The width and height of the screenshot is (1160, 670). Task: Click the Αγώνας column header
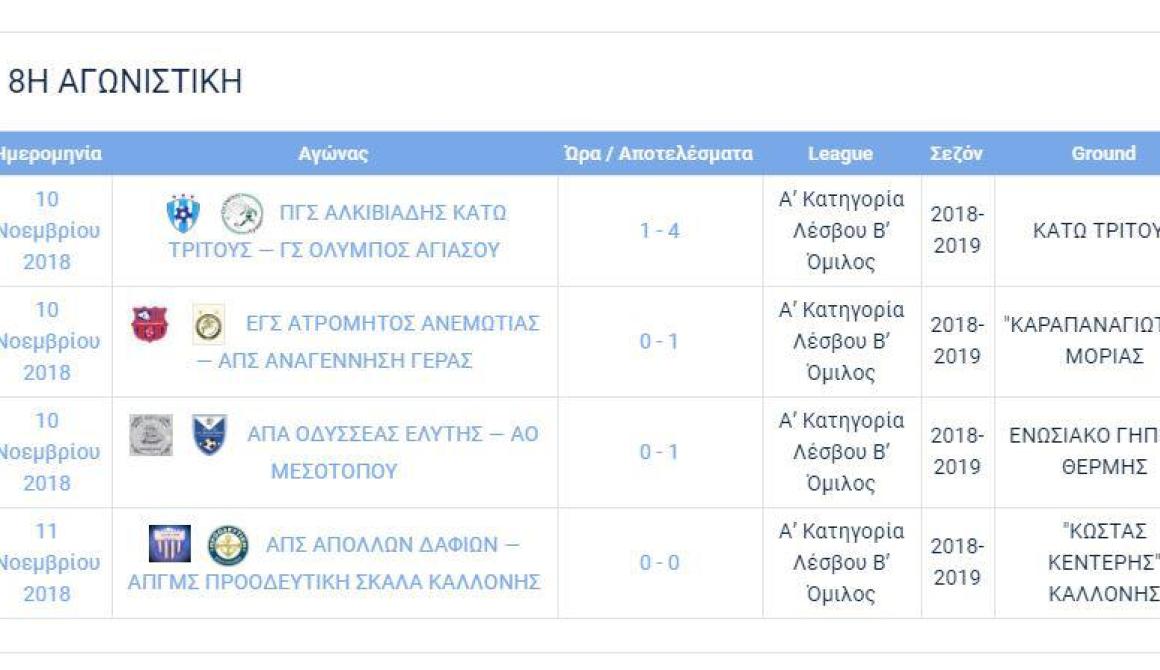333,154
